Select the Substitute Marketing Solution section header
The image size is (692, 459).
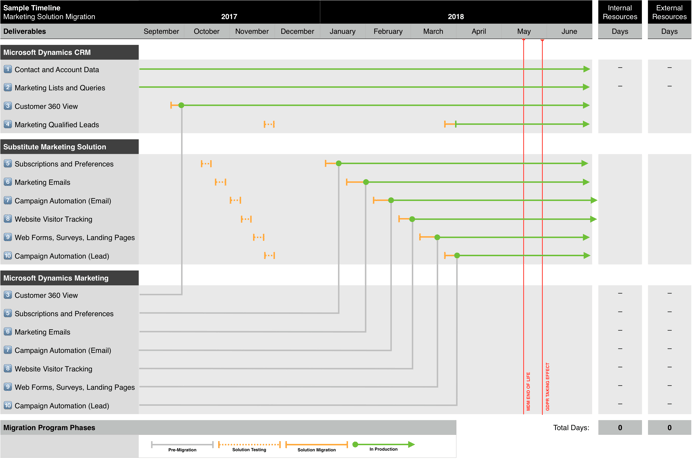[69, 147]
